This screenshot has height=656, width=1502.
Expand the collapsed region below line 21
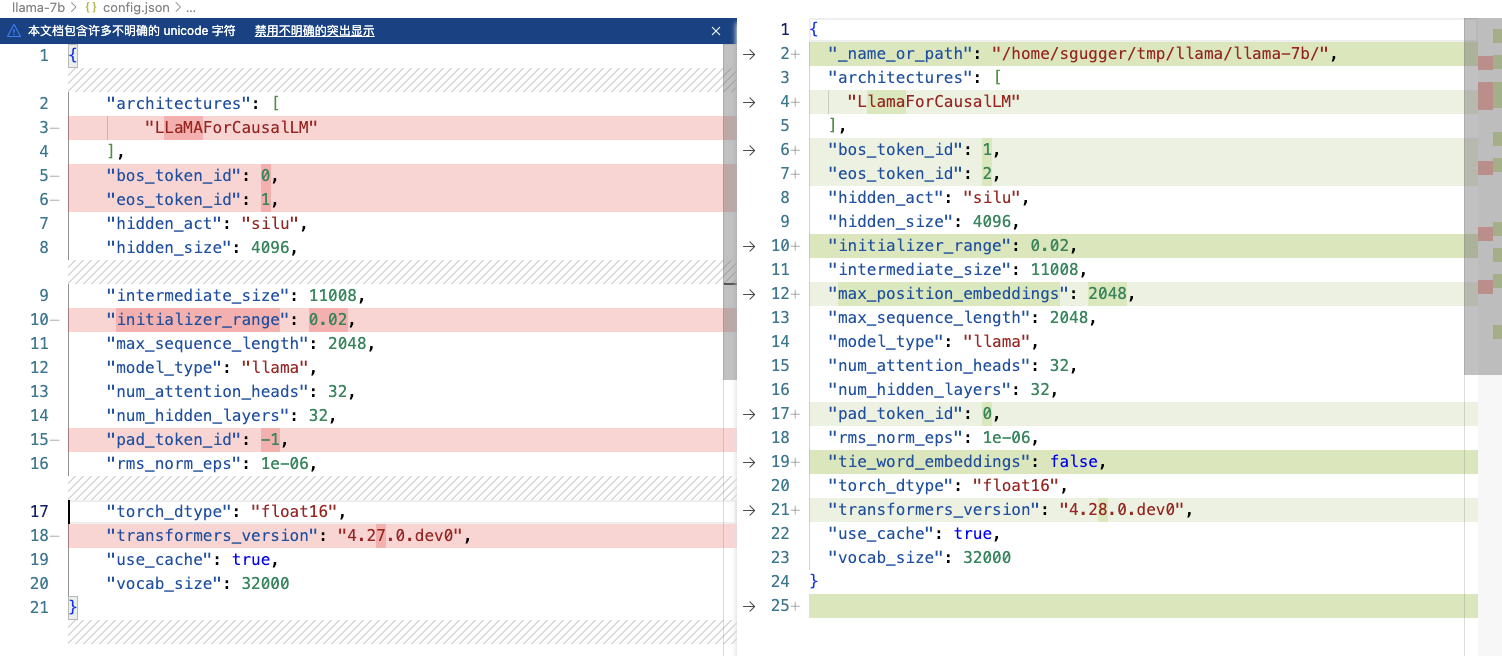(x=400, y=632)
